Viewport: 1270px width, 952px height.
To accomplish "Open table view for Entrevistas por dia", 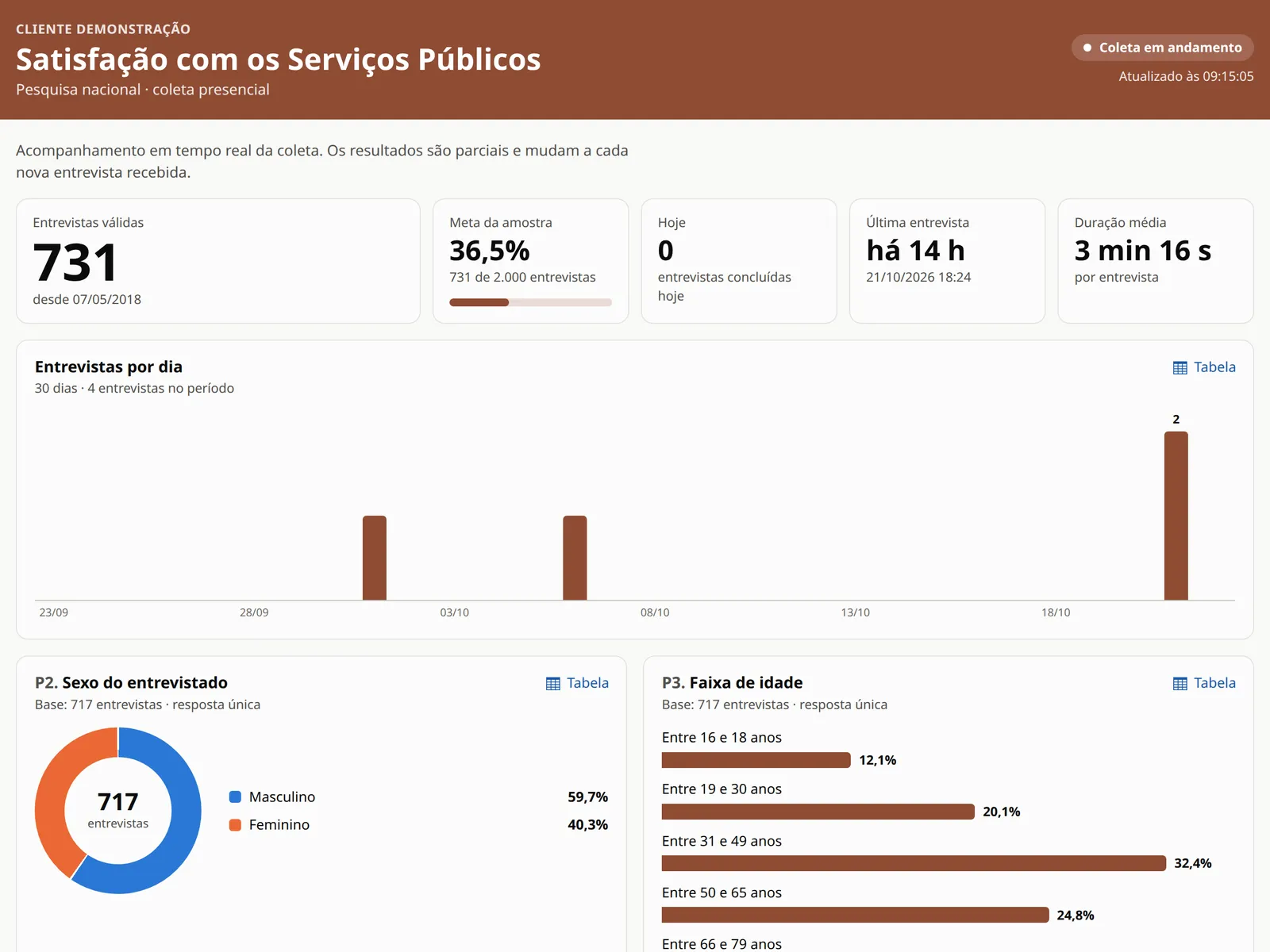I will pos(1204,367).
